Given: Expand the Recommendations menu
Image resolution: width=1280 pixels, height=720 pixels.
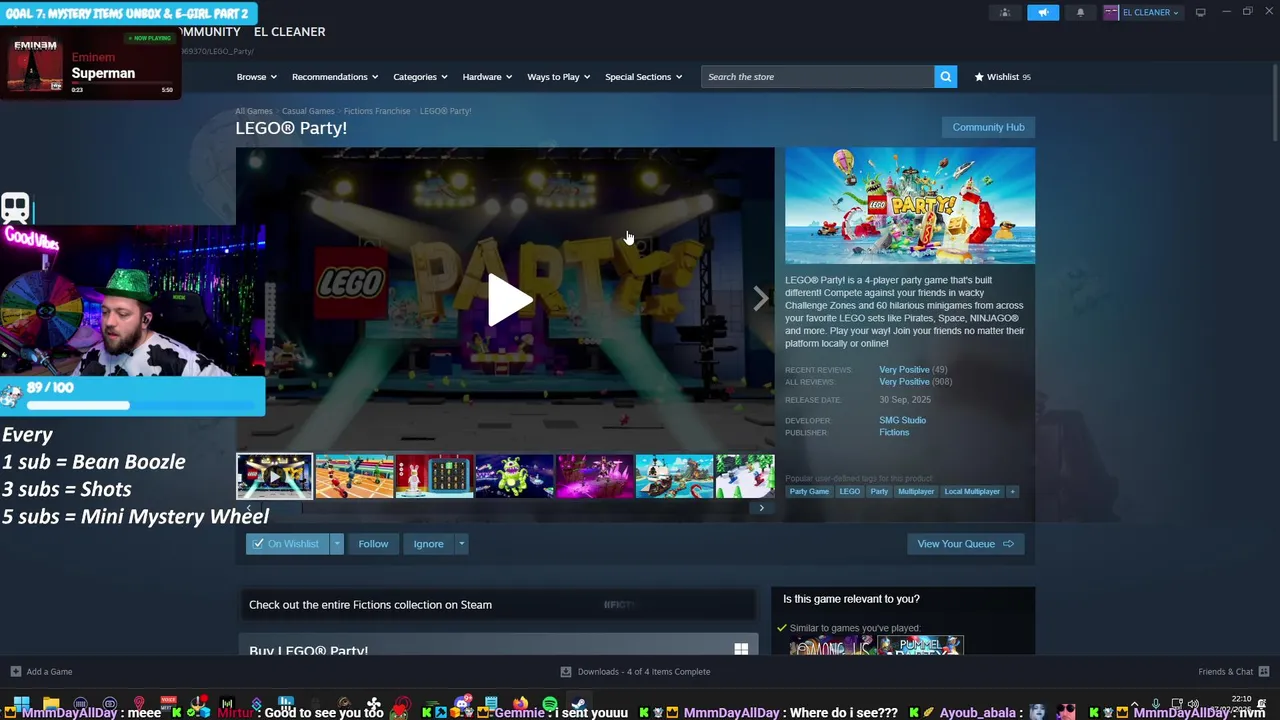Looking at the screenshot, I should (334, 77).
